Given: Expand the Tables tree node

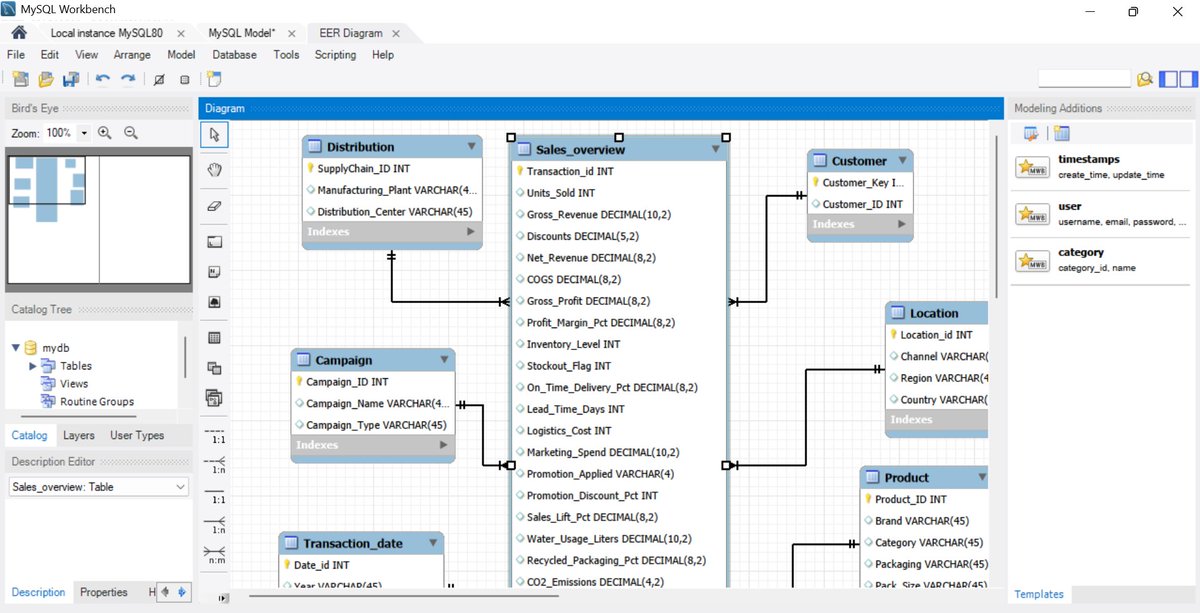Looking at the screenshot, I should (33, 366).
